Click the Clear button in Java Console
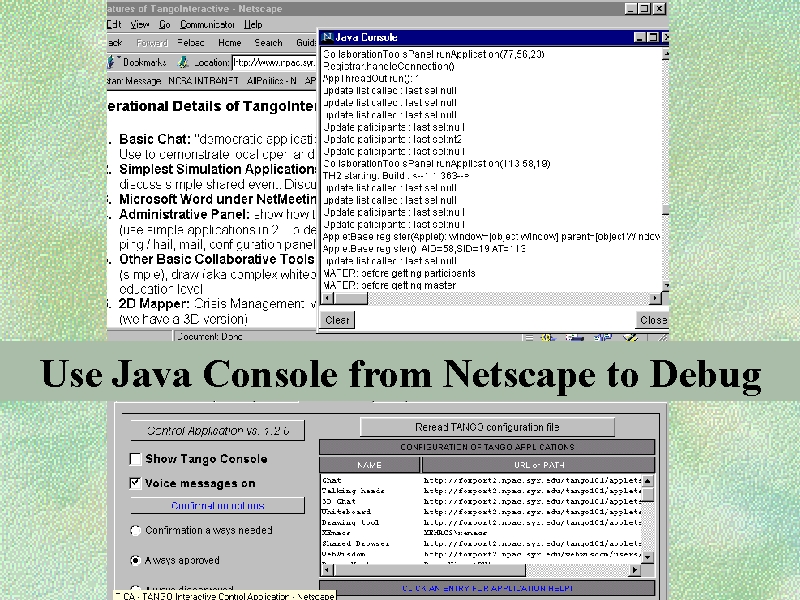The image size is (800, 600). pyautogui.click(x=337, y=320)
